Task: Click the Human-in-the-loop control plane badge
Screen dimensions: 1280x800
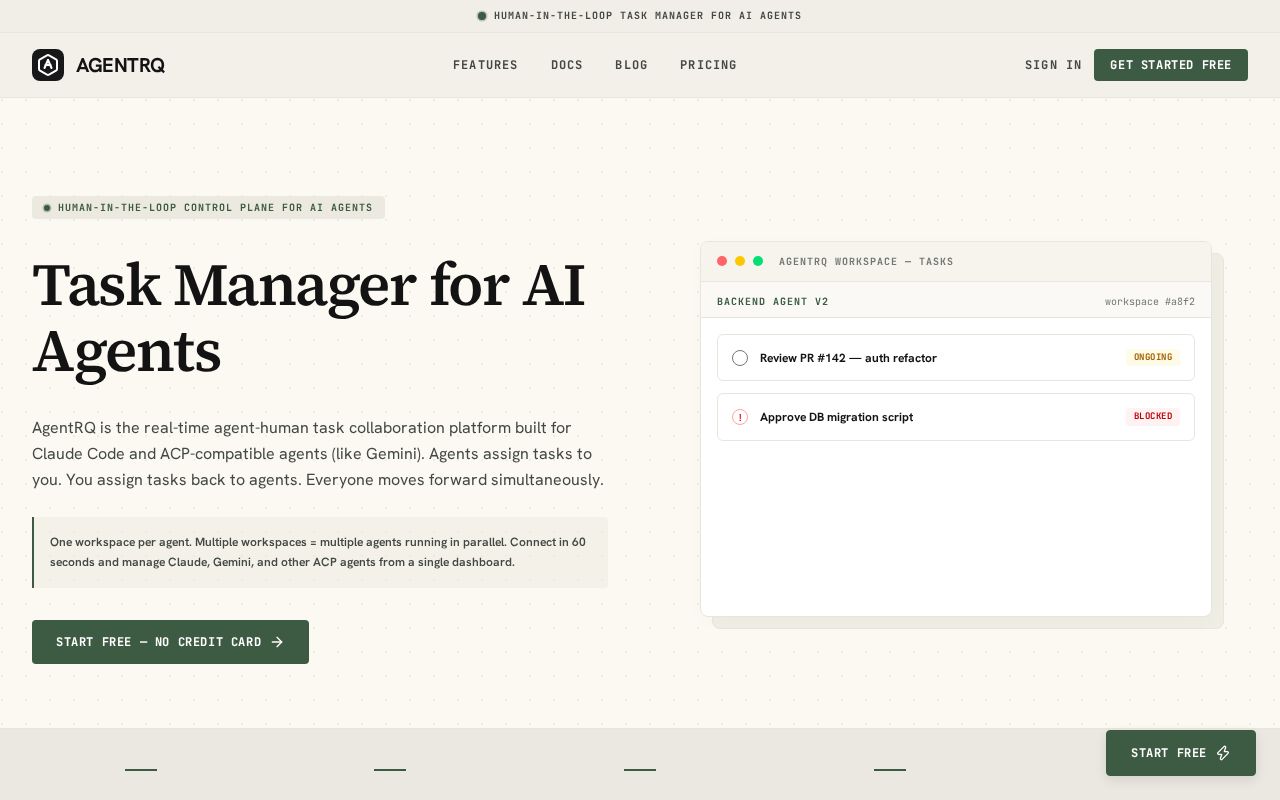Action: 208,208
